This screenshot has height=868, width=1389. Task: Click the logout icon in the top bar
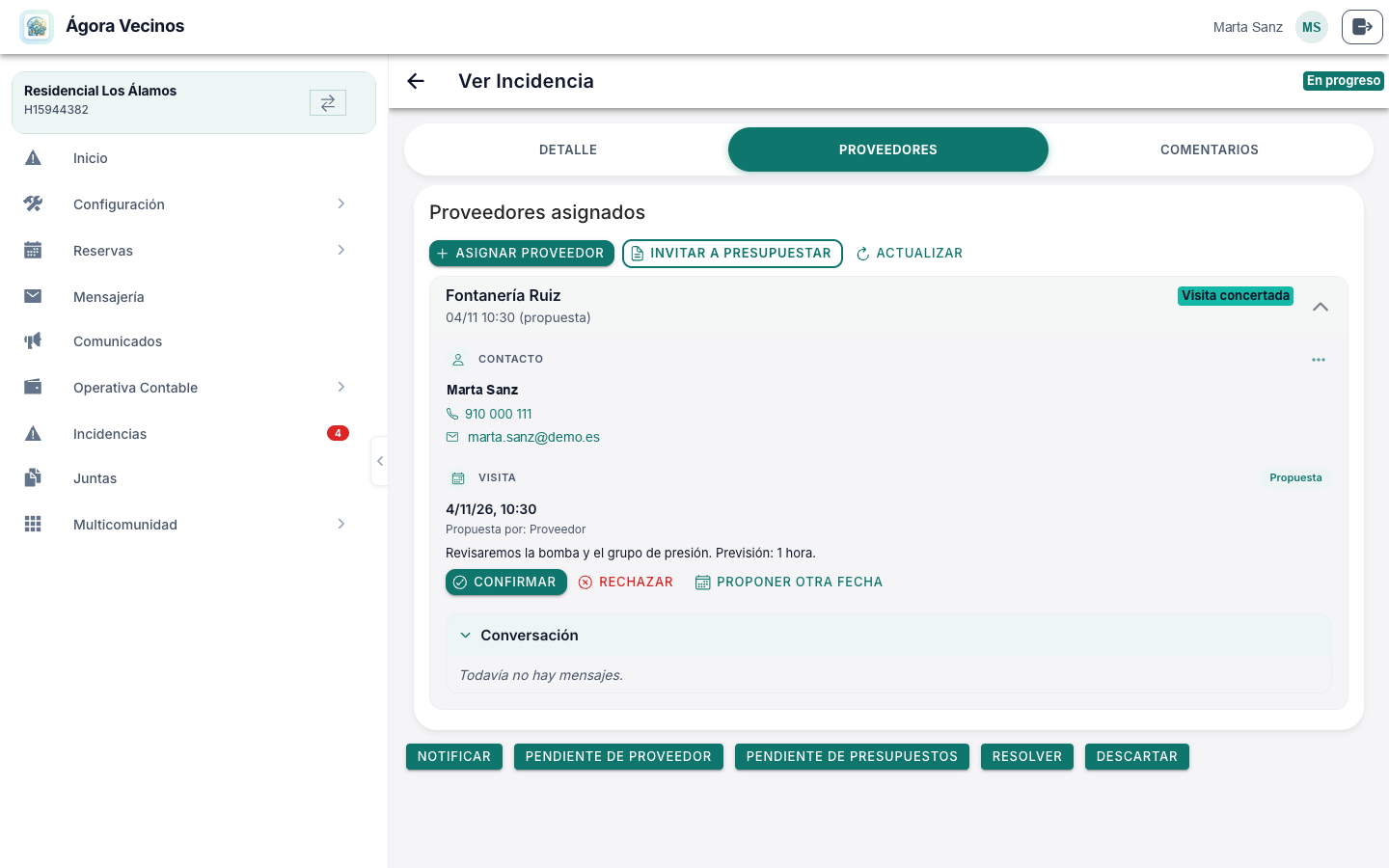click(x=1362, y=27)
